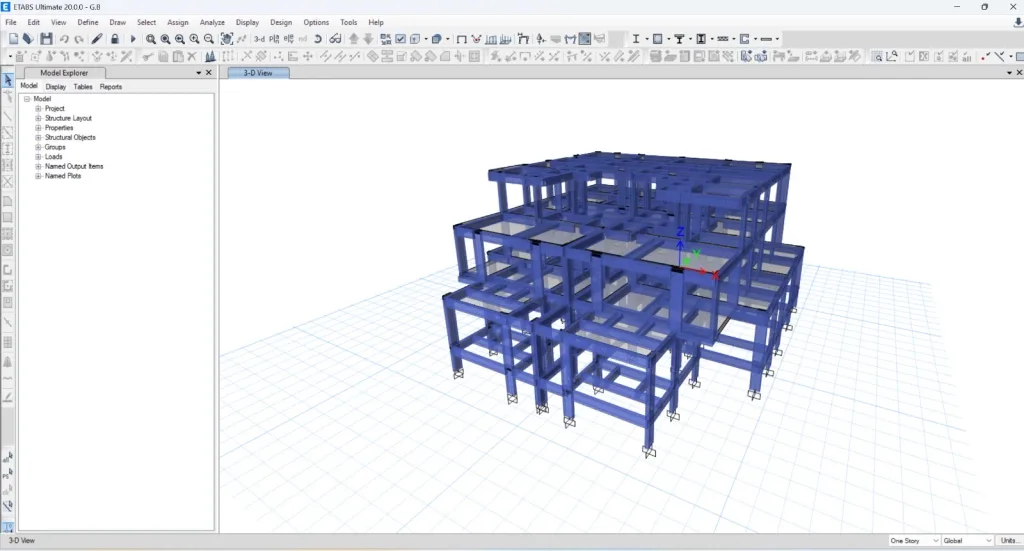This screenshot has width=1024, height=551.
Task: Select the 3-D View window tab
Action: 258,72
